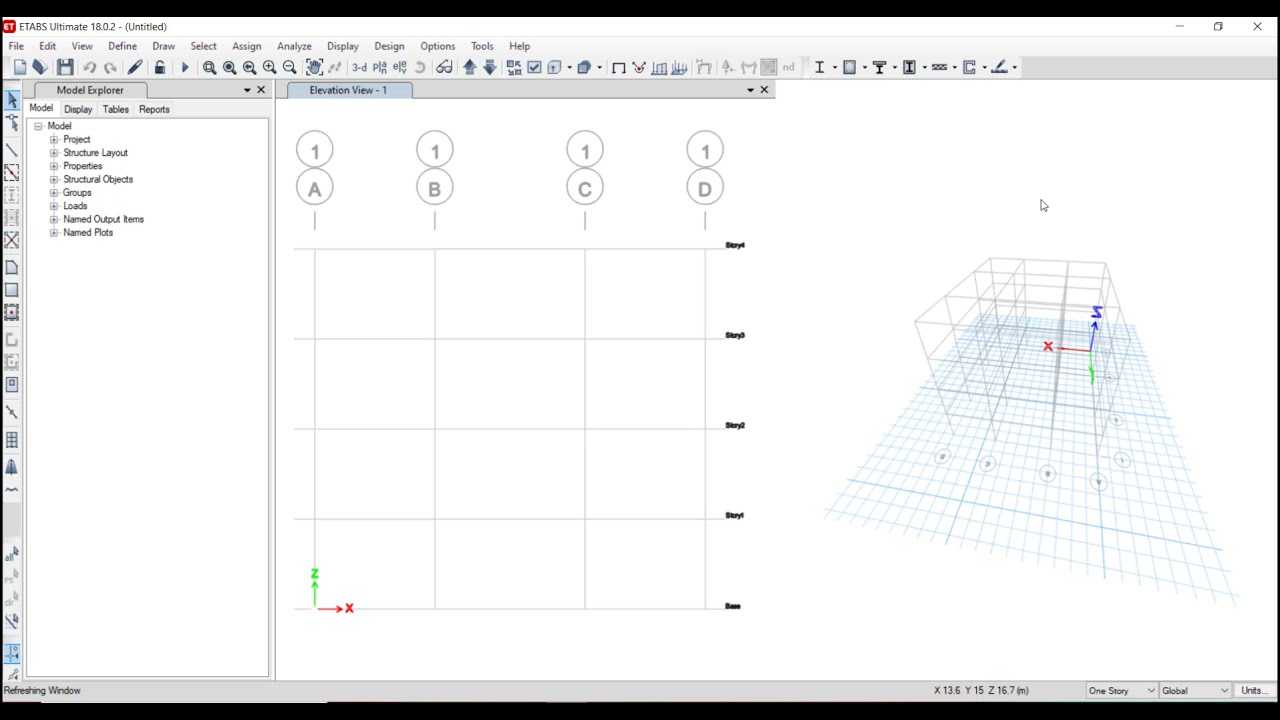Screen dimensions: 1280x720
Task: Click the Zoom In plus magnifier
Action: [269, 67]
